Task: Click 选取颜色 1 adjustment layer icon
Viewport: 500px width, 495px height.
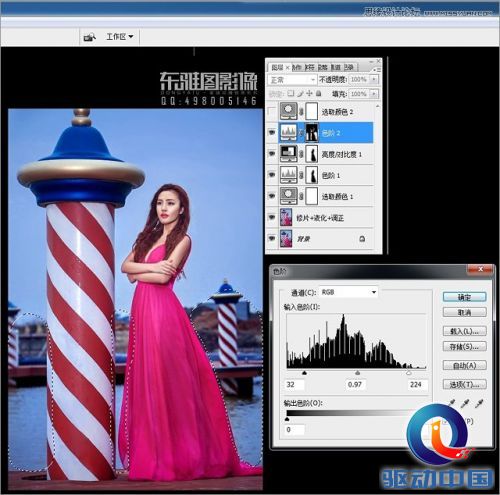Action: 288,196
